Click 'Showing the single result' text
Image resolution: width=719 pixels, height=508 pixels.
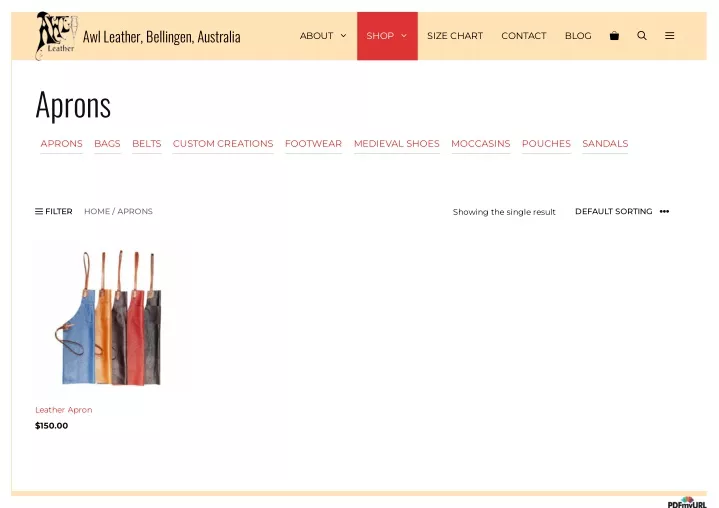(504, 212)
